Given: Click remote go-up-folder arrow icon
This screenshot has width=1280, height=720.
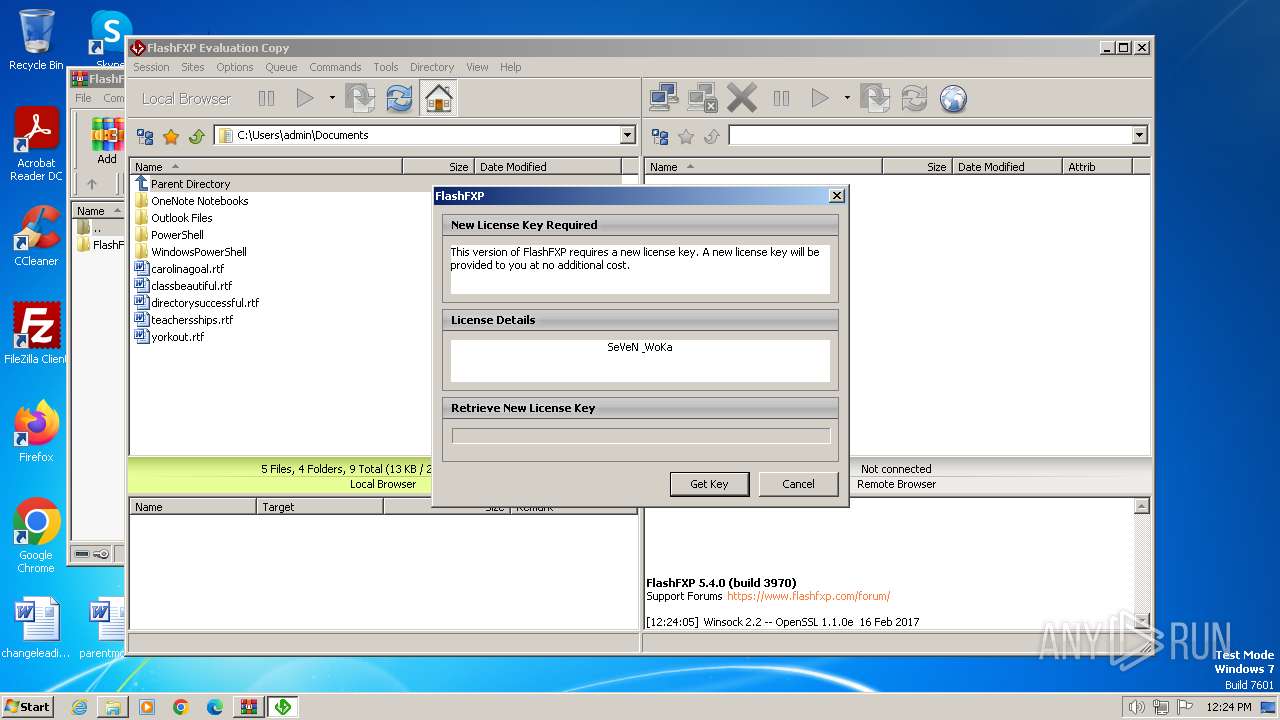Looking at the screenshot, I should [712, 136].
